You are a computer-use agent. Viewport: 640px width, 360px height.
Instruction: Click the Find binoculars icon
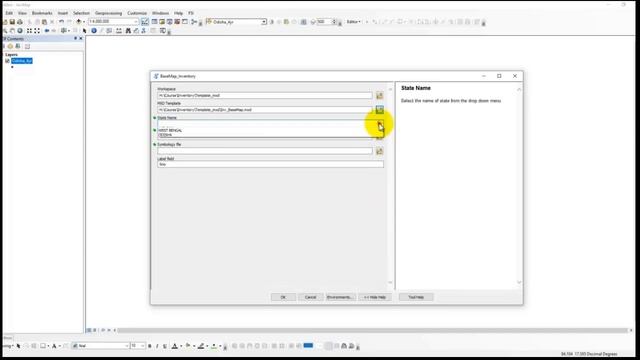[128, 31]
